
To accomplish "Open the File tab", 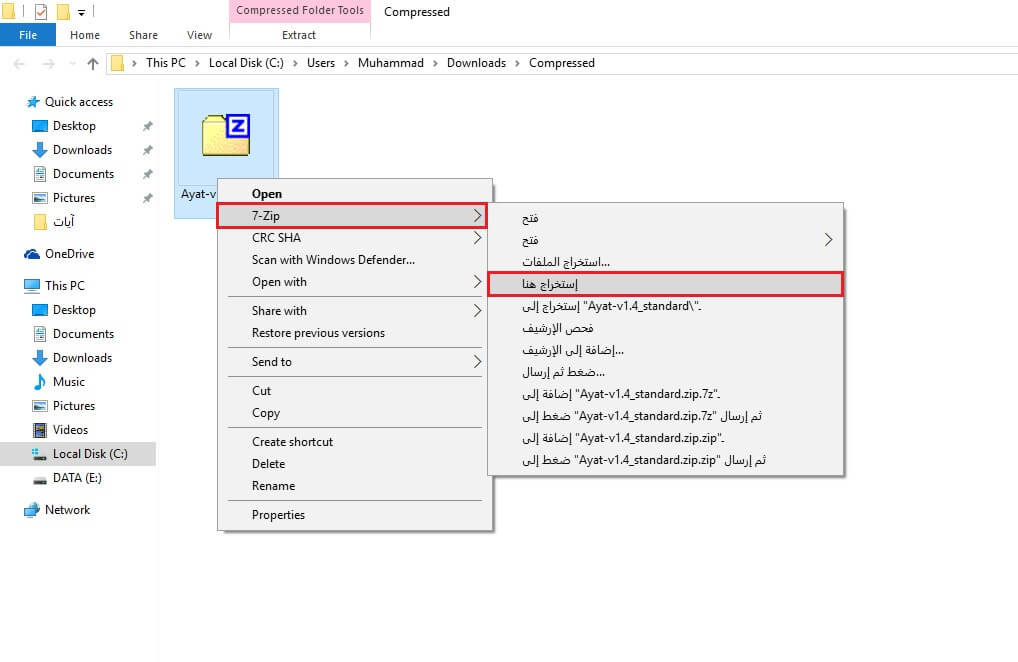I will coord(28,35).
